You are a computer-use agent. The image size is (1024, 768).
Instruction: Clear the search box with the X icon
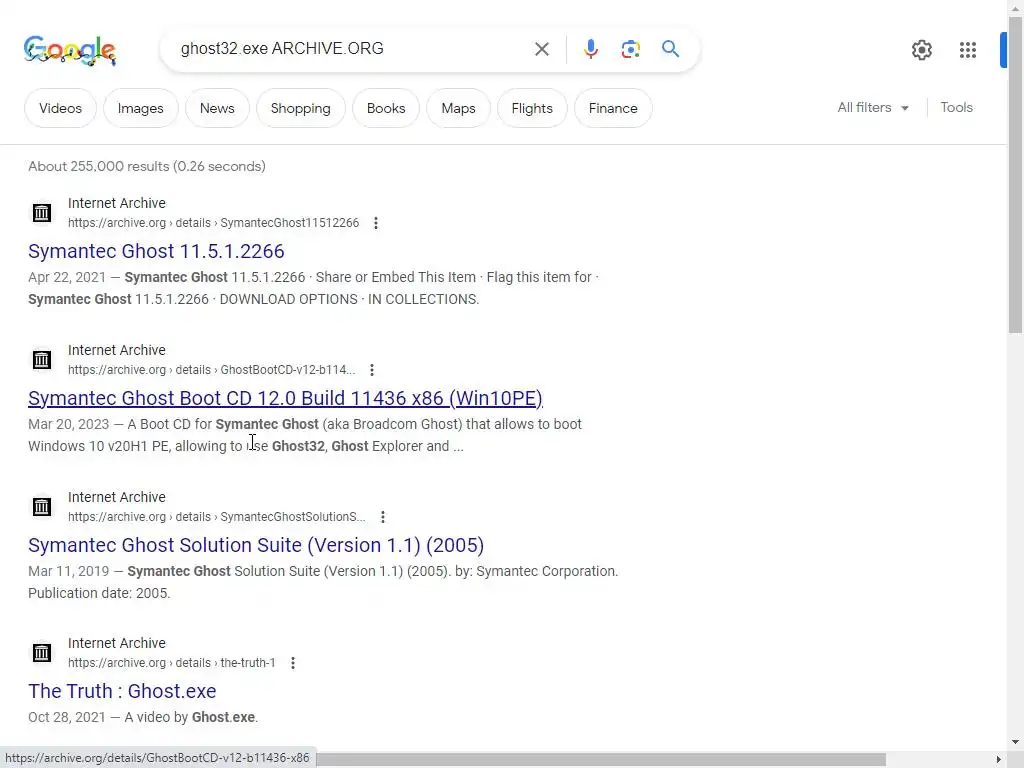541,49
